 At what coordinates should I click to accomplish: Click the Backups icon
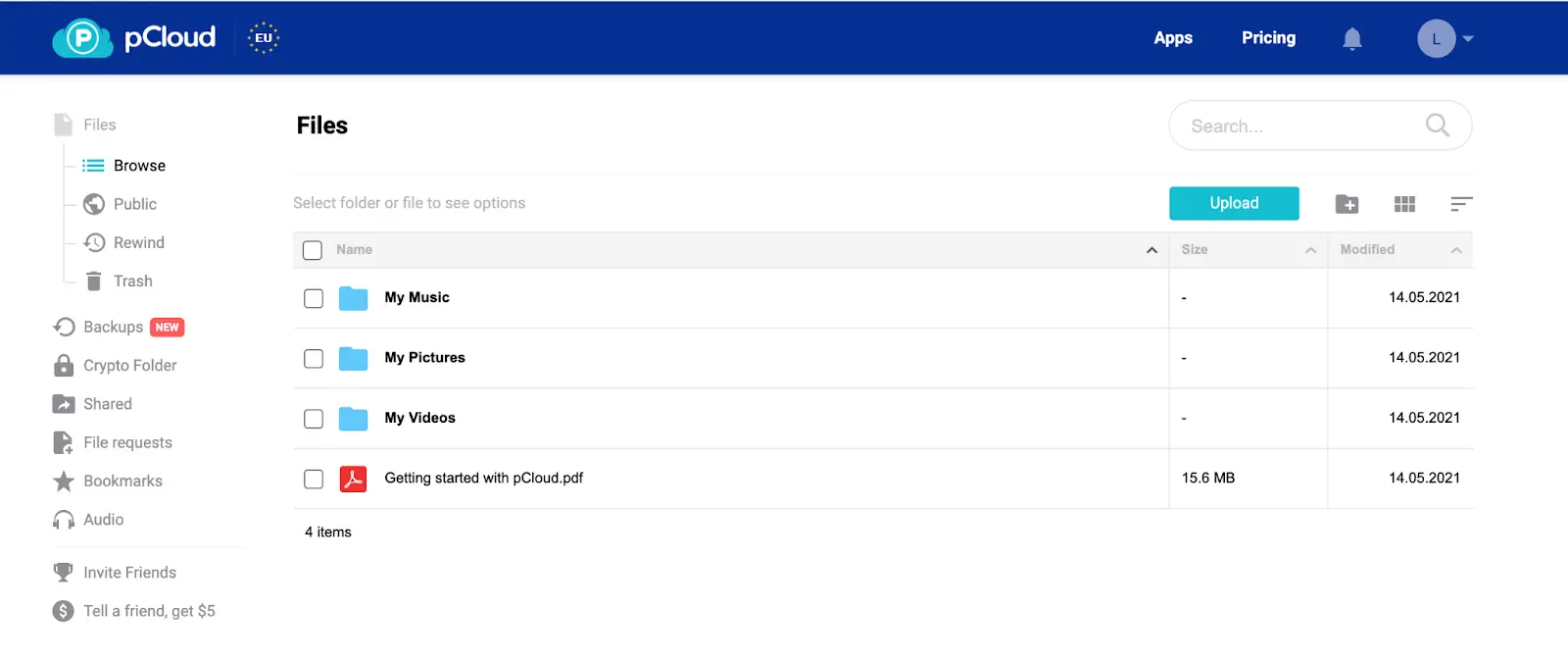click(64, 327)
